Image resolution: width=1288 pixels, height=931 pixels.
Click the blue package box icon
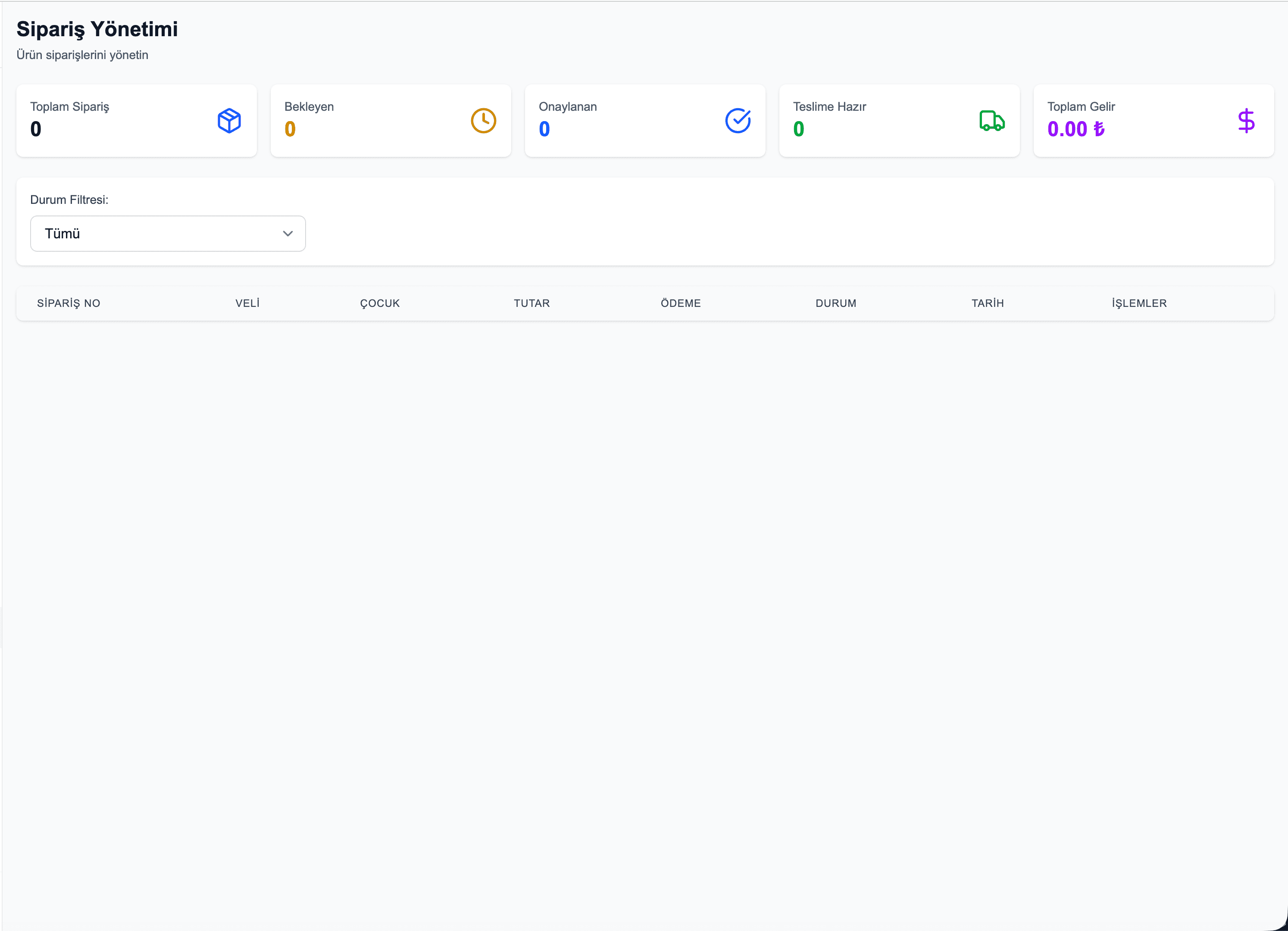229,121
